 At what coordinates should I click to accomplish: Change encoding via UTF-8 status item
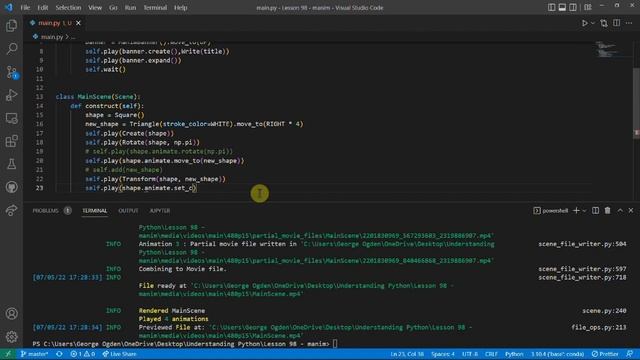click(x=470, y=354)
